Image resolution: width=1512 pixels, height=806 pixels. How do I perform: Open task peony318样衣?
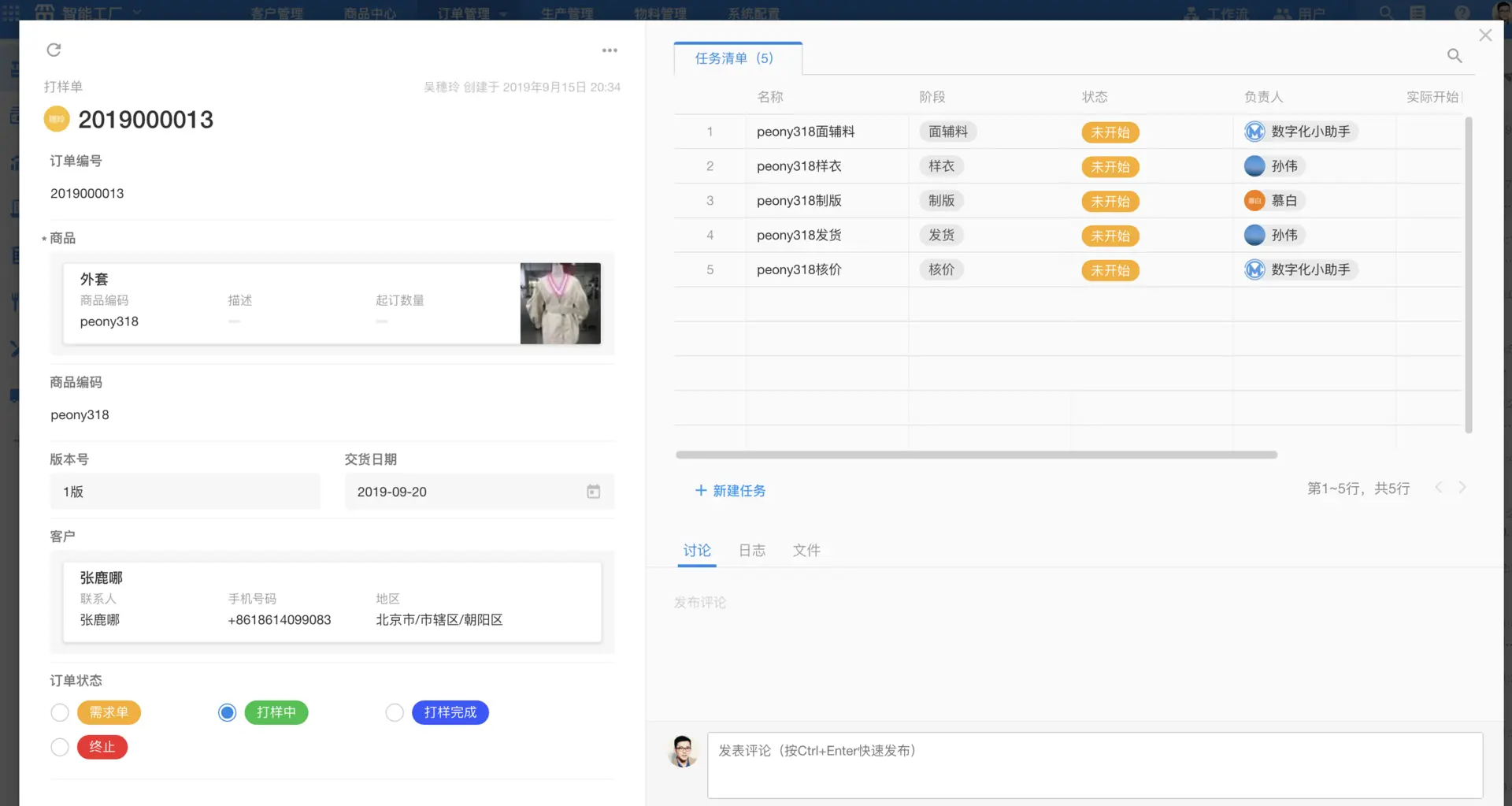[799, 166]
